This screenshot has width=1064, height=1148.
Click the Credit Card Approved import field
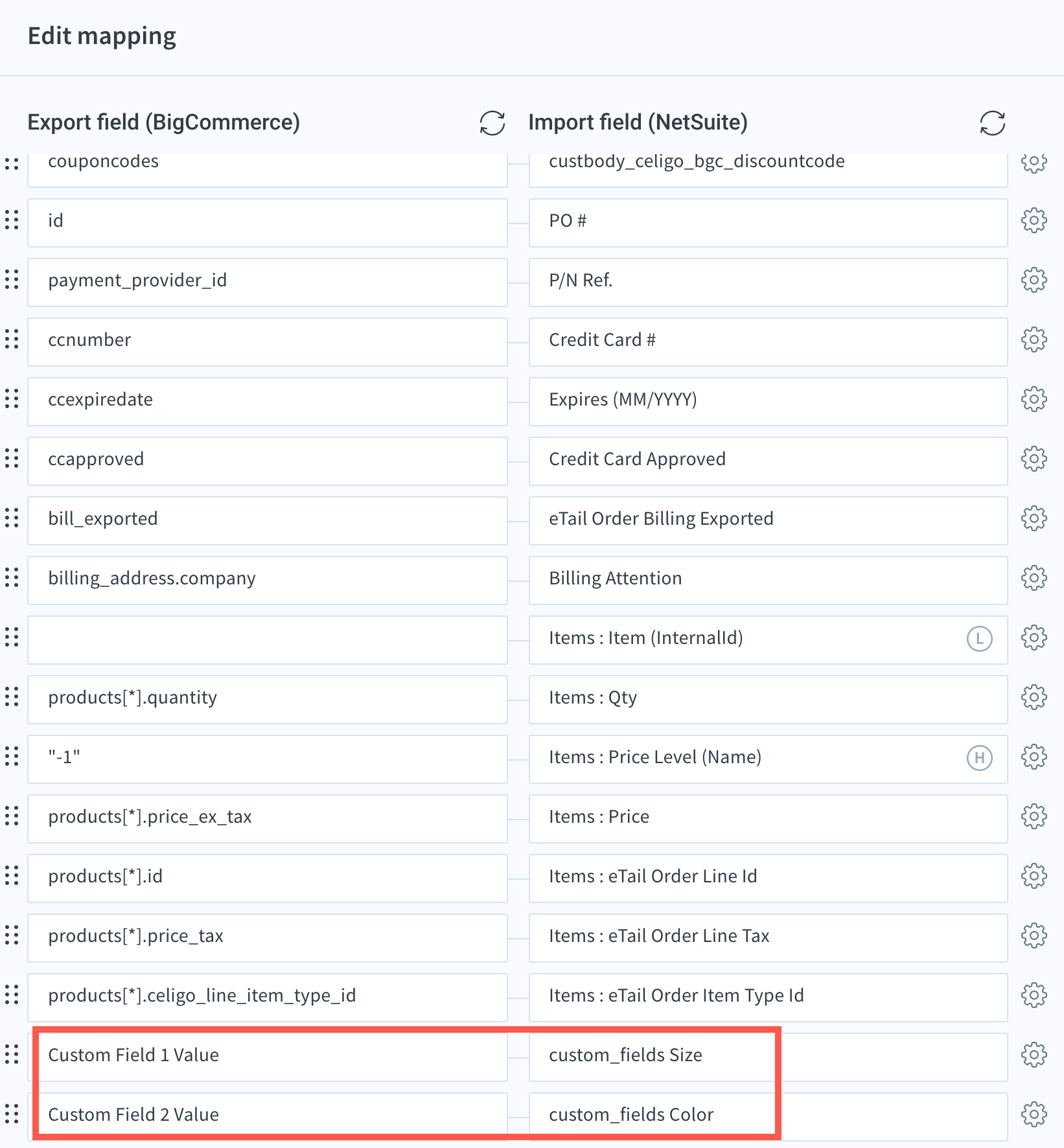pos(768,461)
